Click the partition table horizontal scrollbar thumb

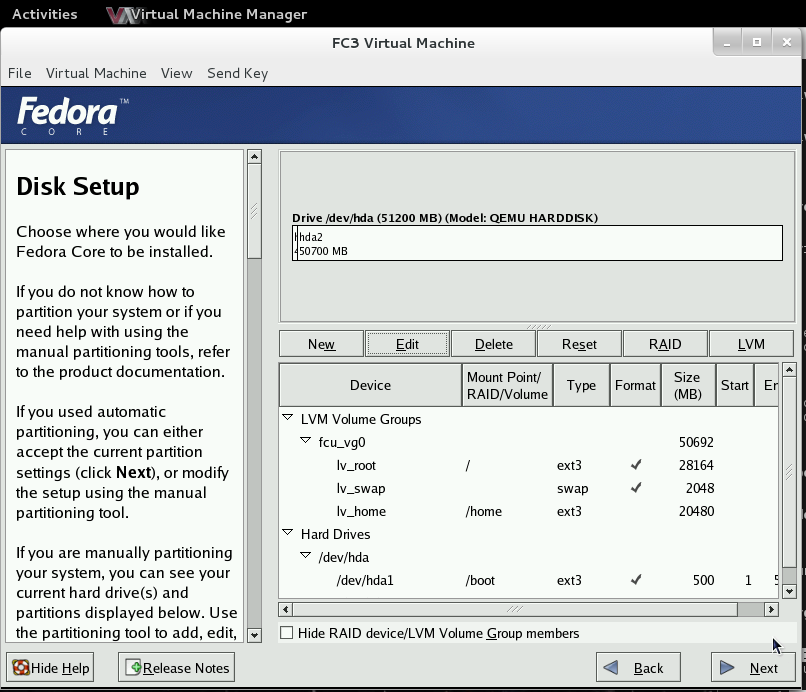[515, 609]
